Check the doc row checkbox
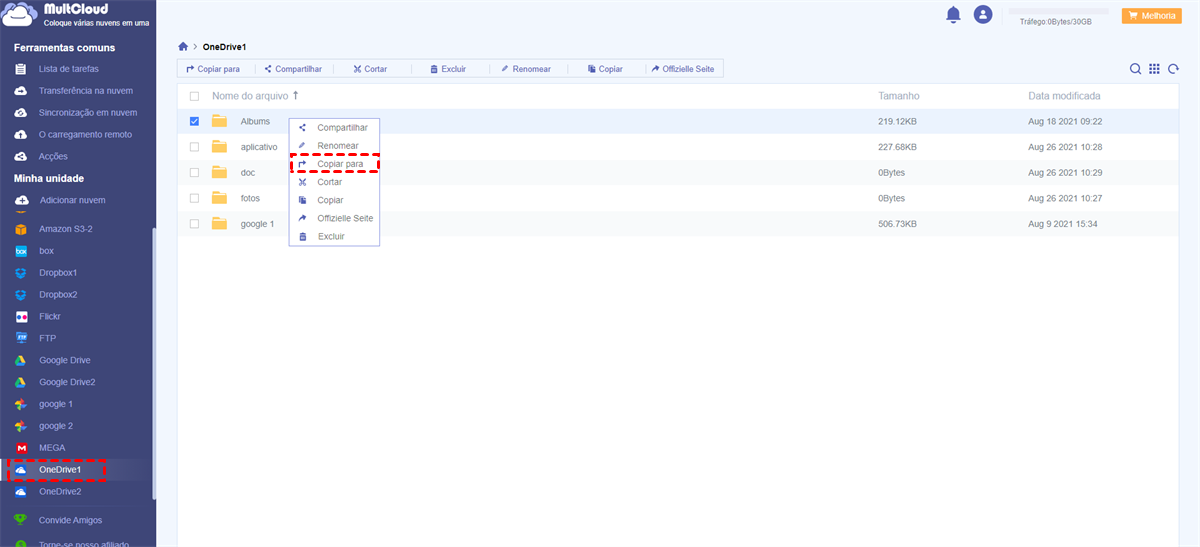This screenshot has height=547, width=1200. tap(194, 172)
